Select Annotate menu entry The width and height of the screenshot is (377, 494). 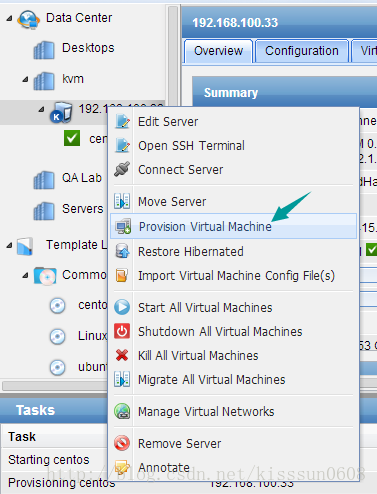click(234, 468)
